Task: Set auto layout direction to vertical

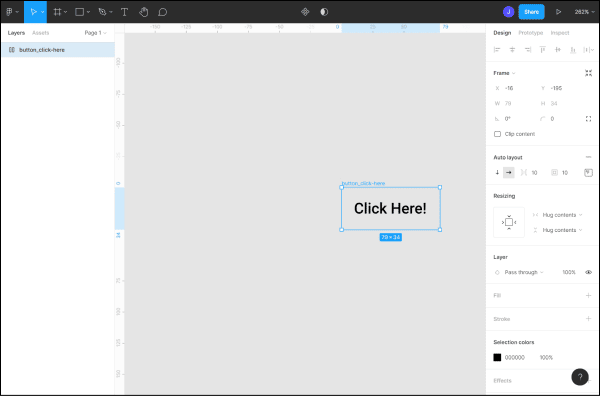Action: (x=497, y=173)
